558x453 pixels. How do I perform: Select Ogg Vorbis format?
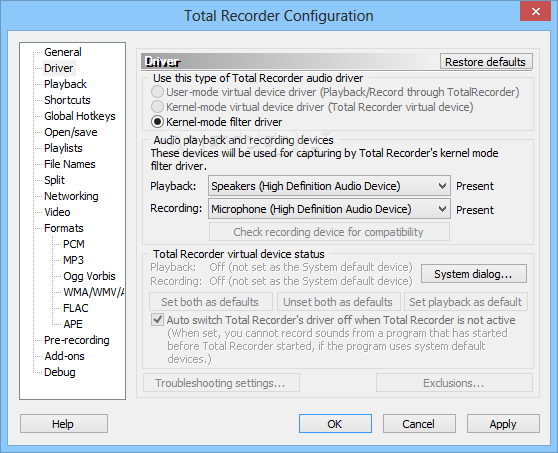pyautogui.click(x=89, y=276)
